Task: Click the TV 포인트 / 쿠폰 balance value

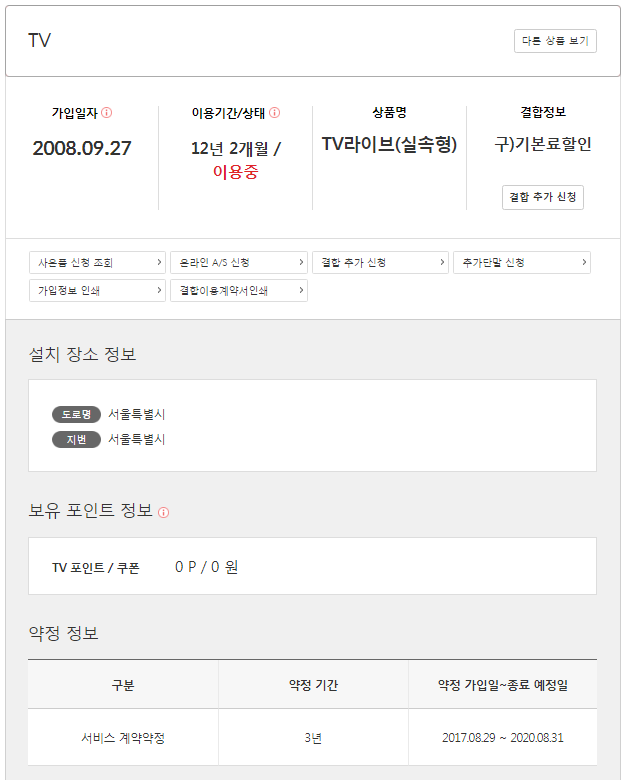Action: (x=206, y=567)
